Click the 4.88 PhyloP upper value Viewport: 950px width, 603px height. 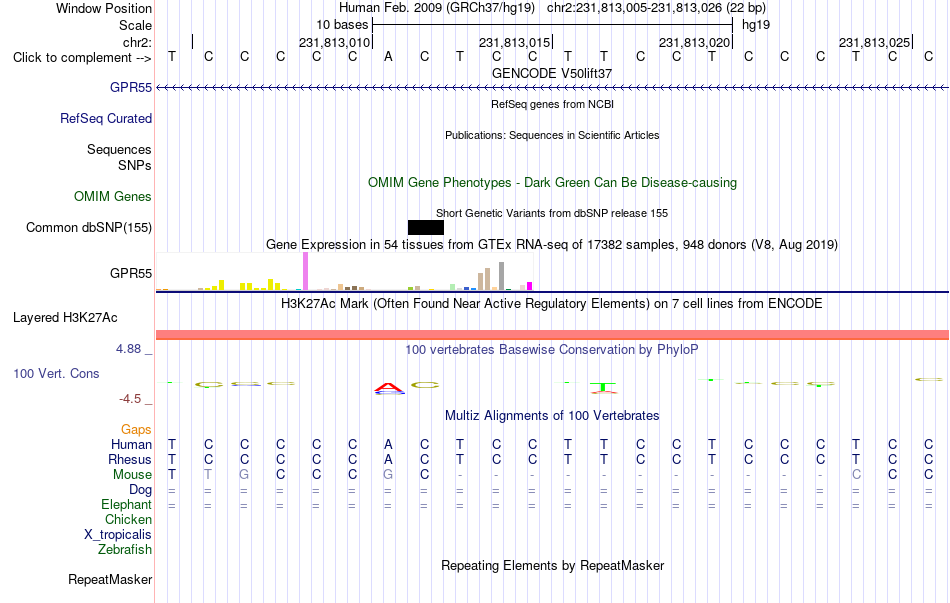[128, 349]
